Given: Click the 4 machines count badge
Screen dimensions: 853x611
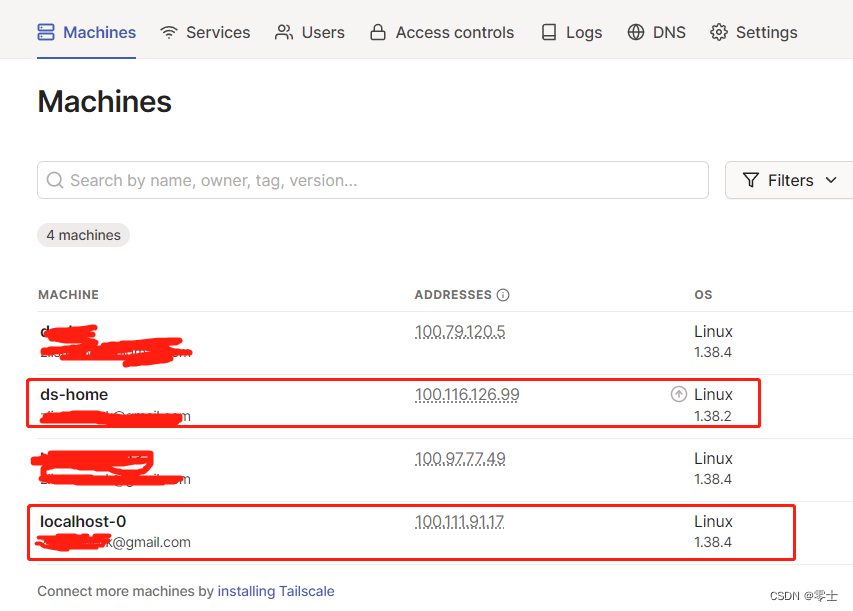Looking at the screenshot, I should coord(83,235).
